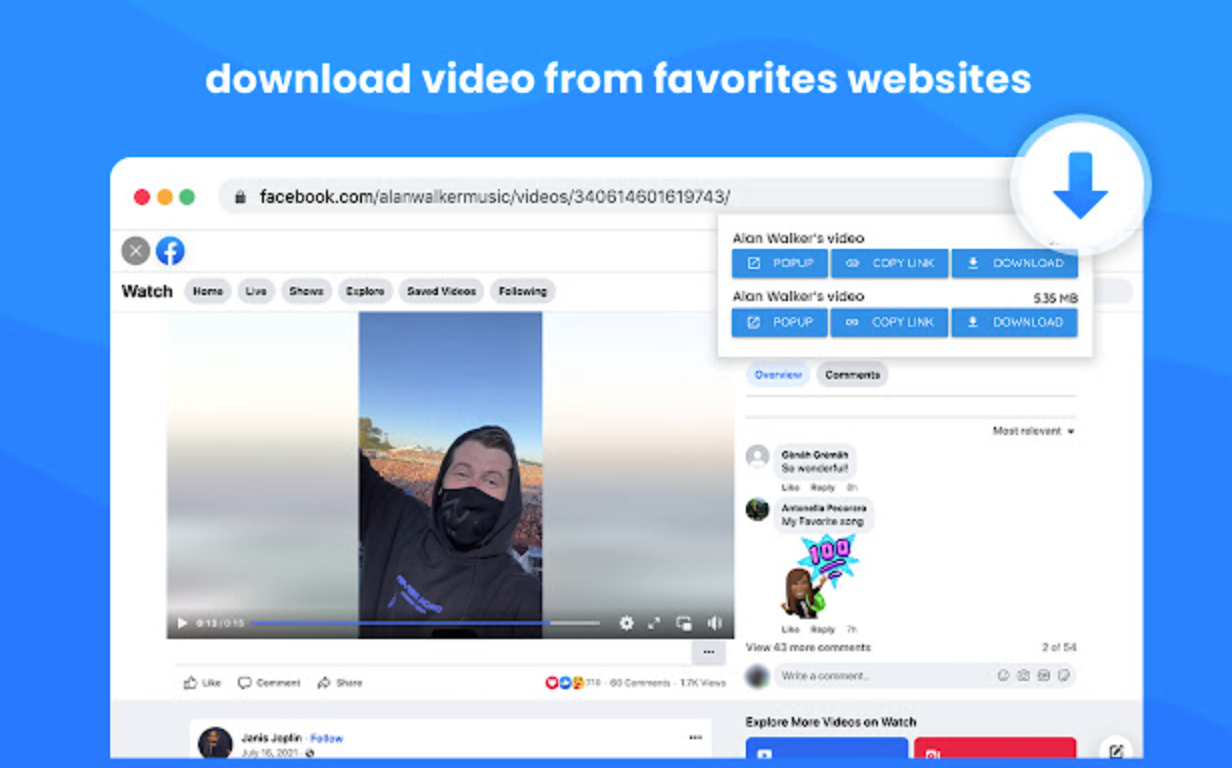Image resolution: width=1232 pixels, height=768 pixels.
Task: Like the "My Favorite song" comment
Action: [x=790, y=630]
